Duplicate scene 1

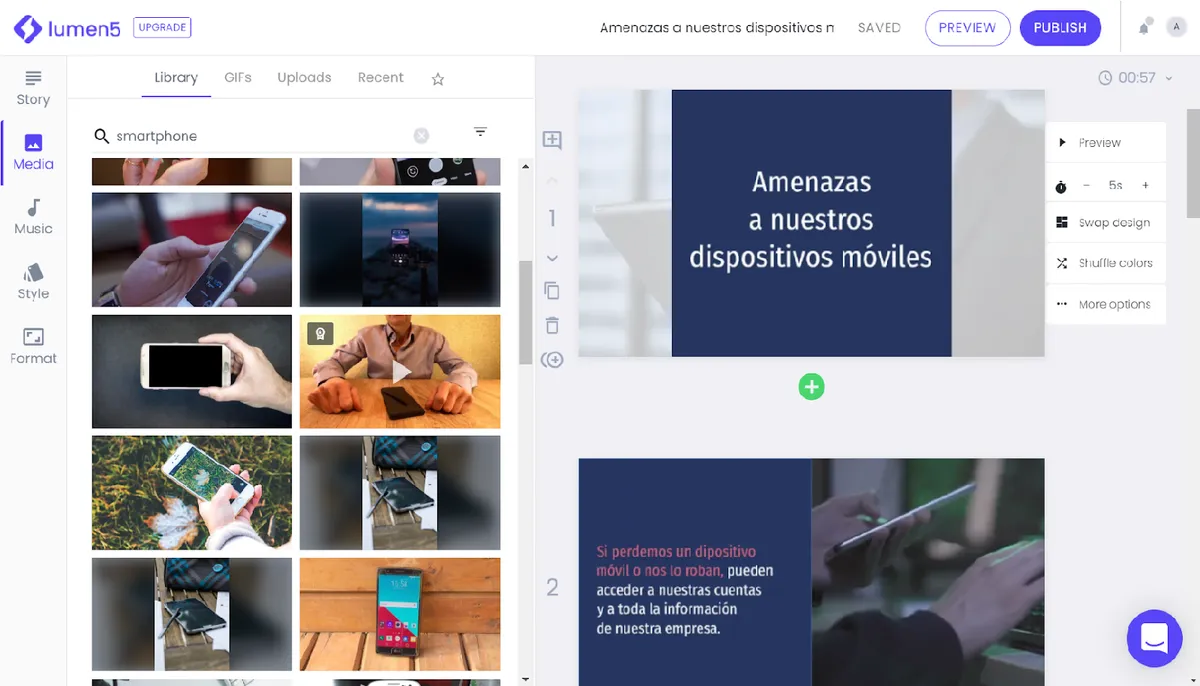coord(552,291)
